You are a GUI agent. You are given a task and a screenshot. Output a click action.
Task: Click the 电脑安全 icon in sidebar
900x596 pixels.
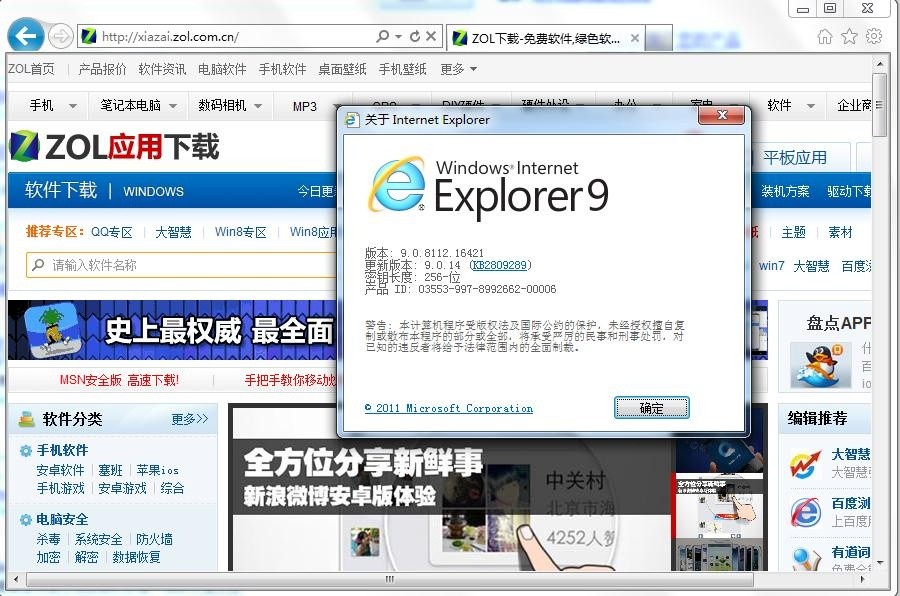click(x=26, y=519)
